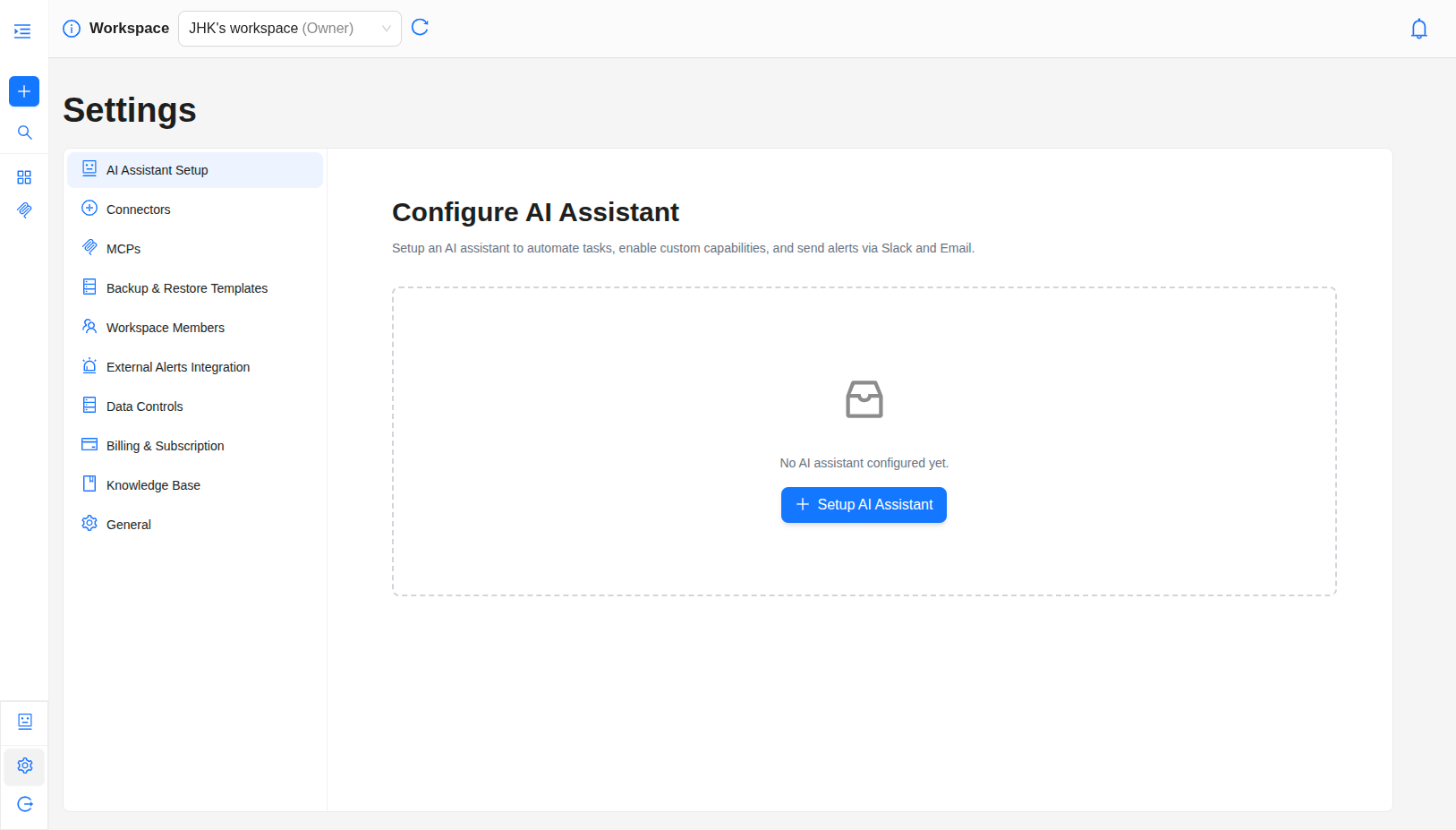The height and width of the screenshot is (830, 1456).
Task: Open Workspace Members settings
Action: (165, 328)
